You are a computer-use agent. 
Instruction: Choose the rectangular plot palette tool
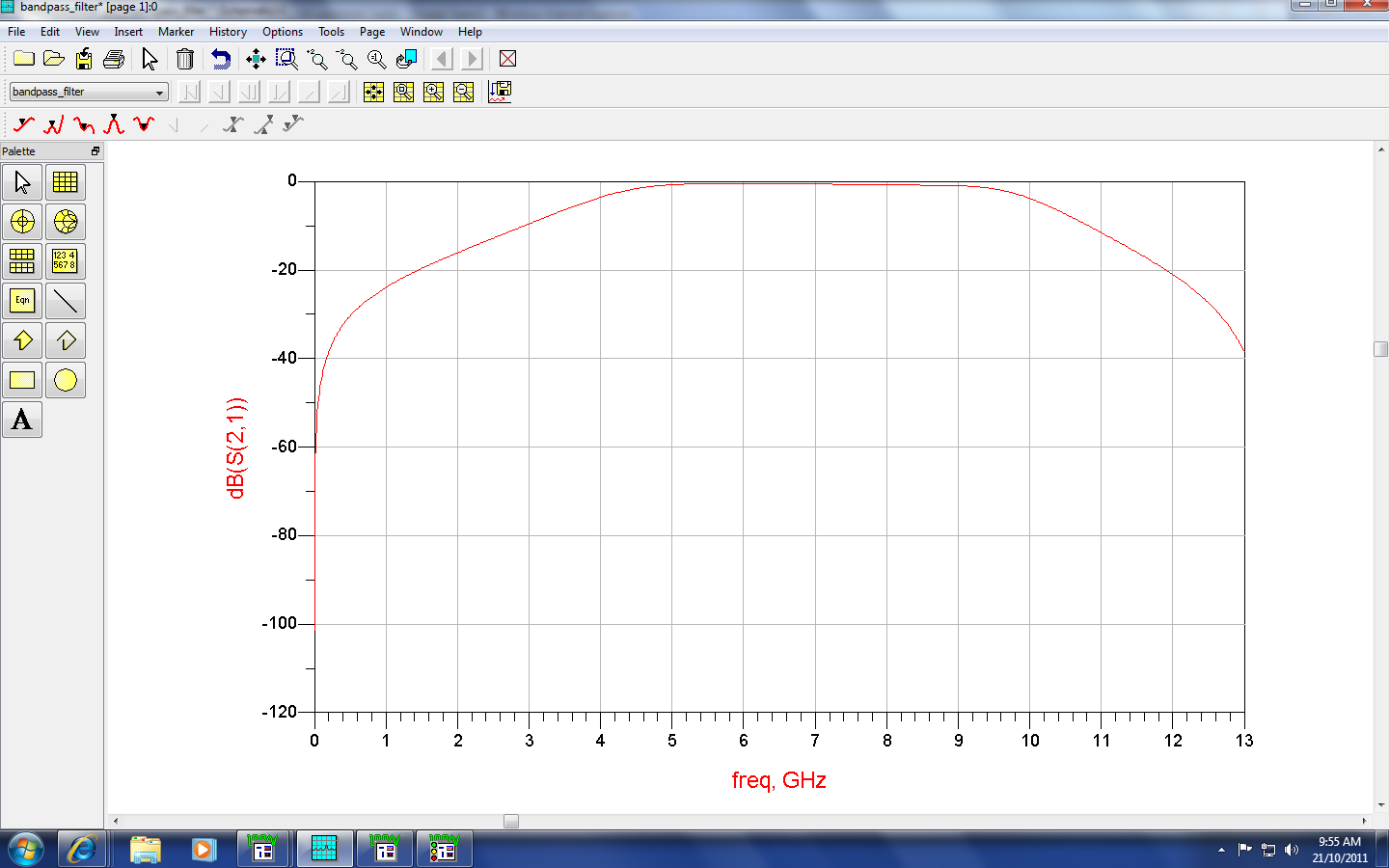tap(66, 182)
